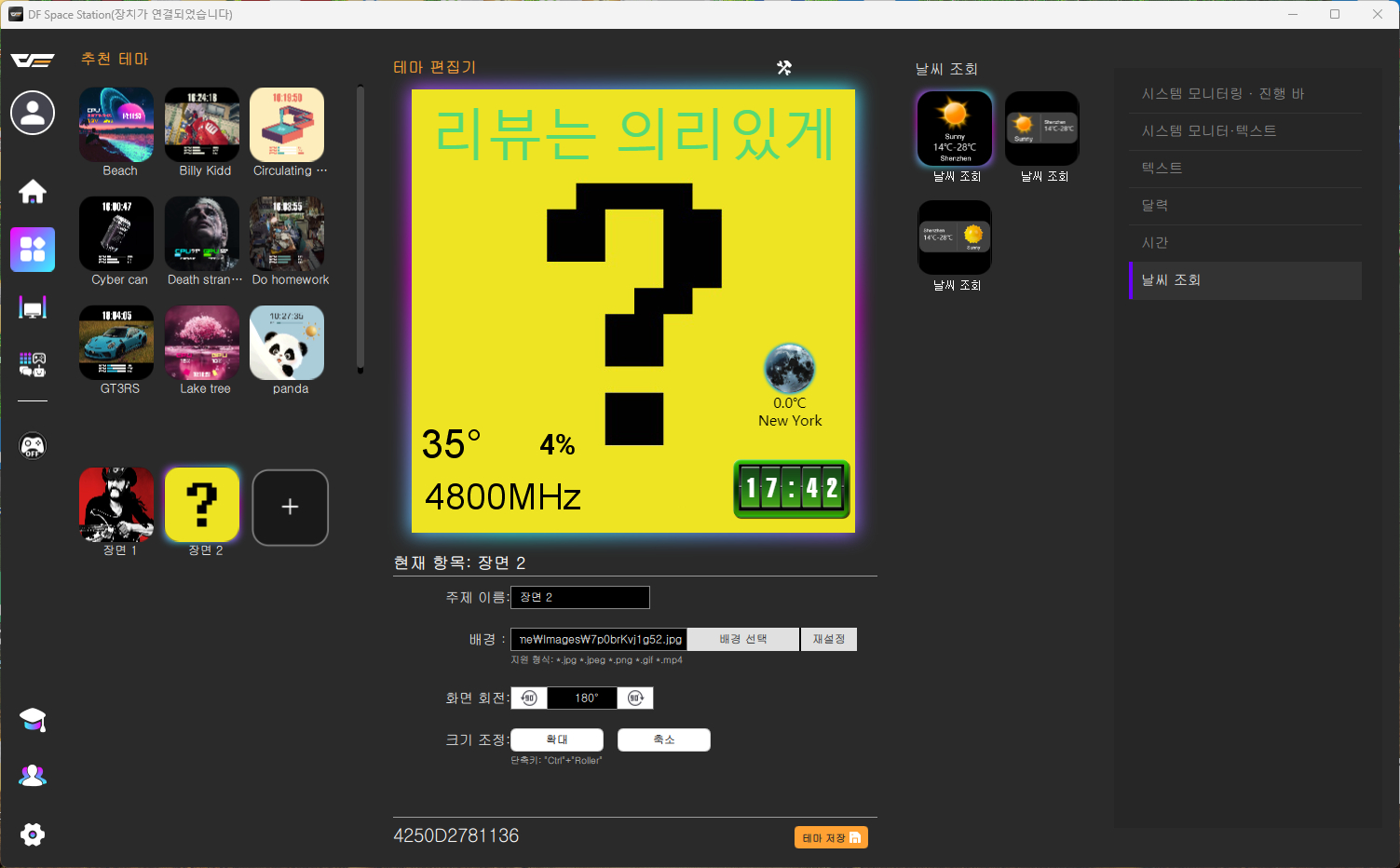Select the Beach theme thumbnail

click(116, 125)
